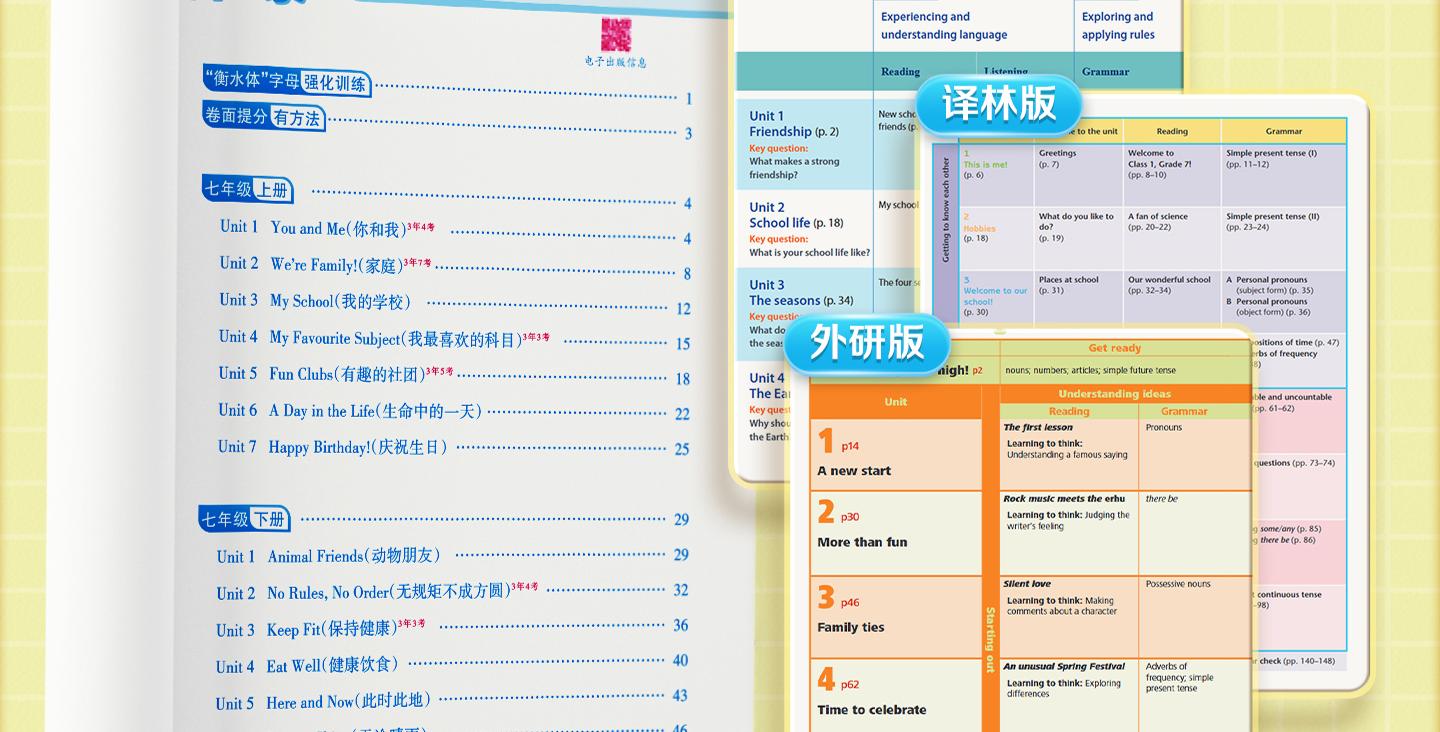Open Unit 1 You and Me(你和我)
This screenshot has height=732, width=1440.
pos(454,231)
